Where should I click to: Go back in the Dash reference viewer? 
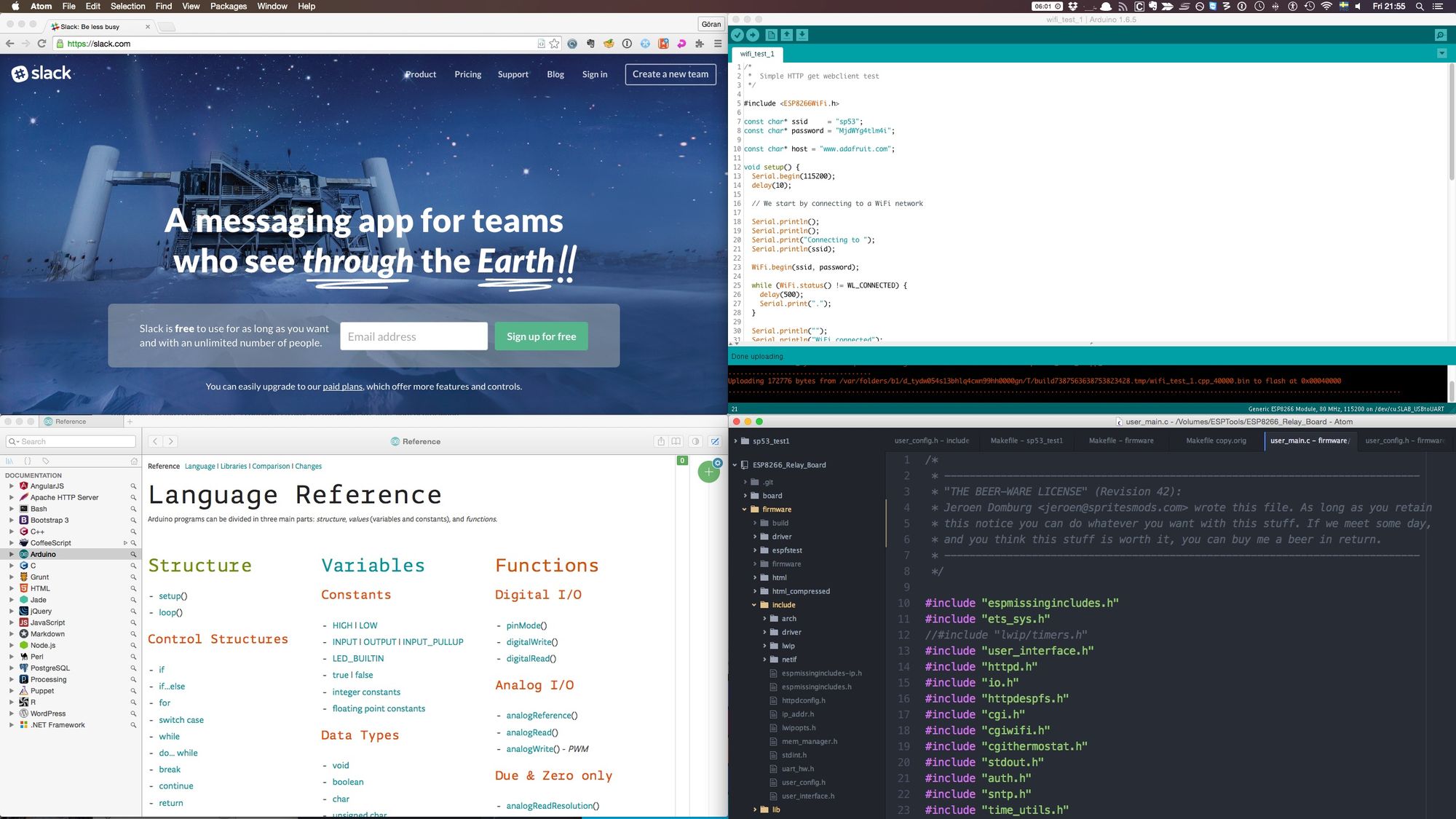(155, 441)
